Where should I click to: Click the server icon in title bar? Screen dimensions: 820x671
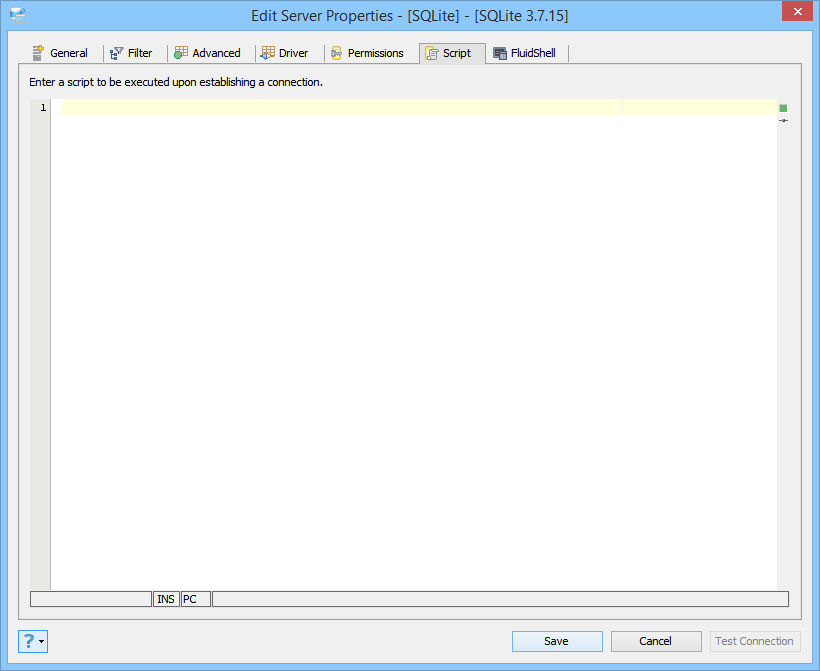[x=18, y=15]
